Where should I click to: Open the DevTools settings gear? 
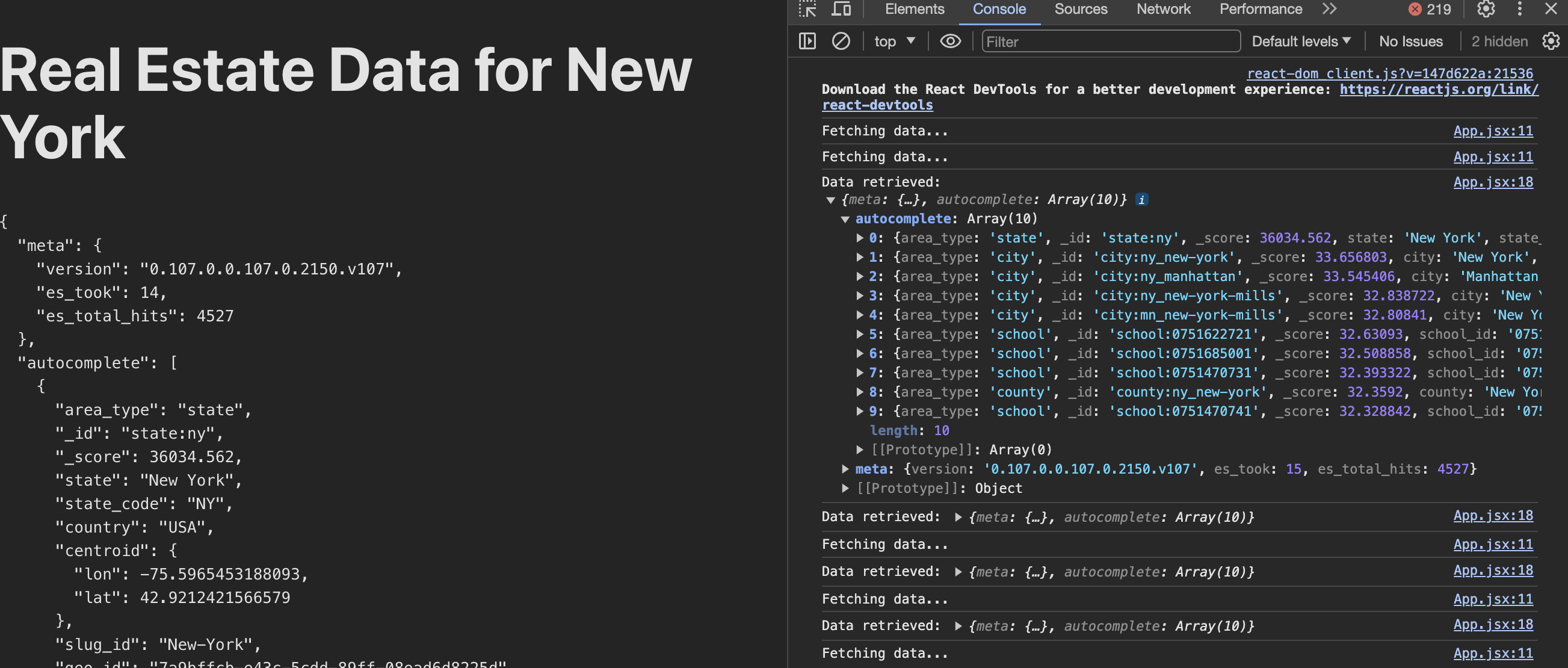click(1486, 8)
